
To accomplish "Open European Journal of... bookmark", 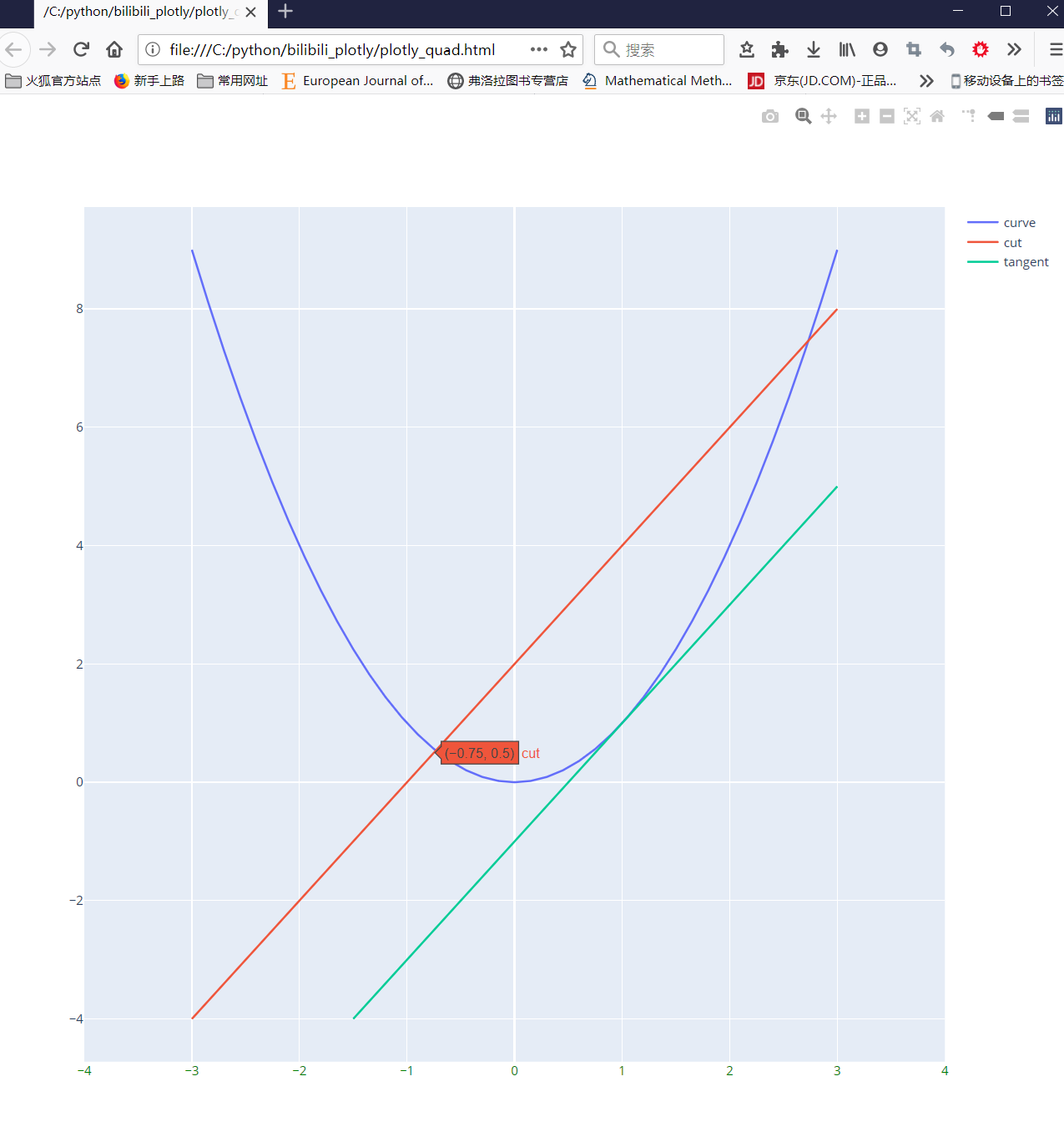I will pyautogui.click(x=357, y=80).
